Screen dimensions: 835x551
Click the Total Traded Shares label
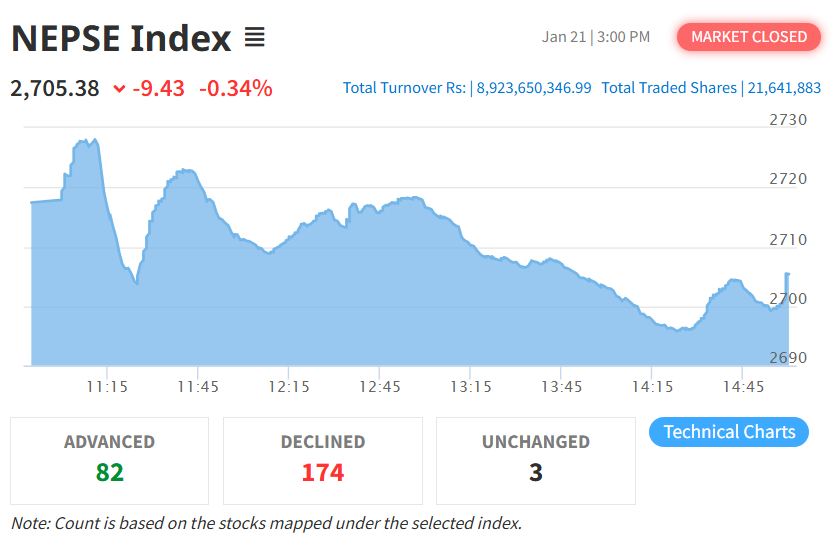tap(669, 88)
